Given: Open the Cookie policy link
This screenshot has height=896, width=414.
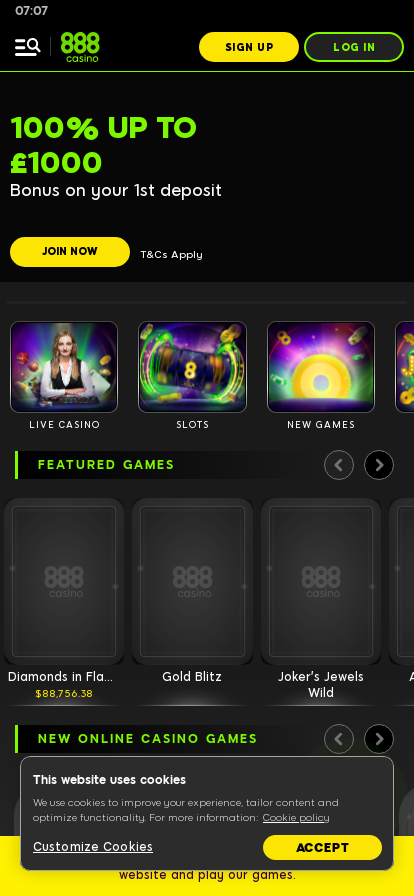Looking at the screenshot, I should (296, 818).
